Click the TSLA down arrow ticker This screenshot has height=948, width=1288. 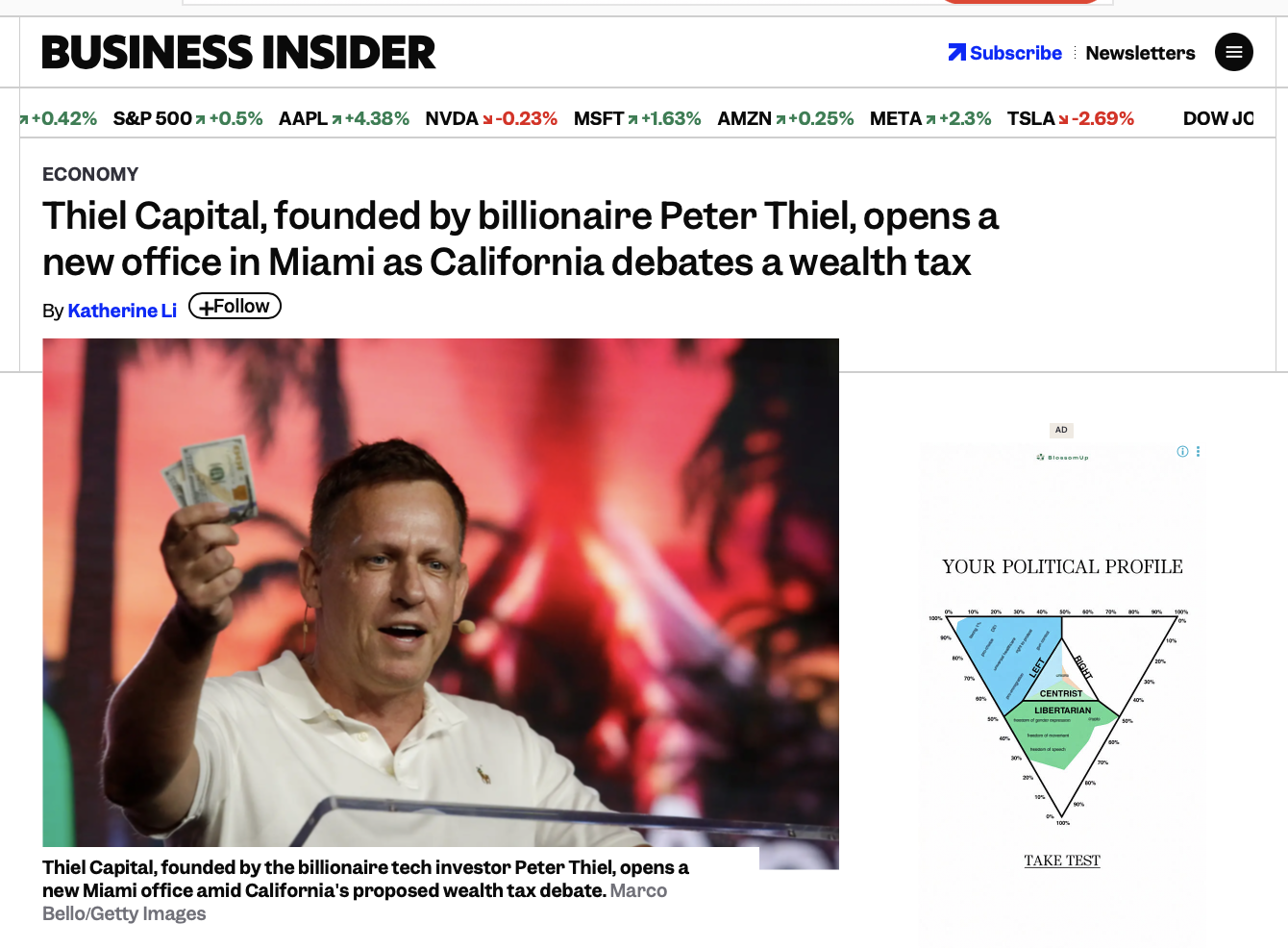click(1063, 119)
